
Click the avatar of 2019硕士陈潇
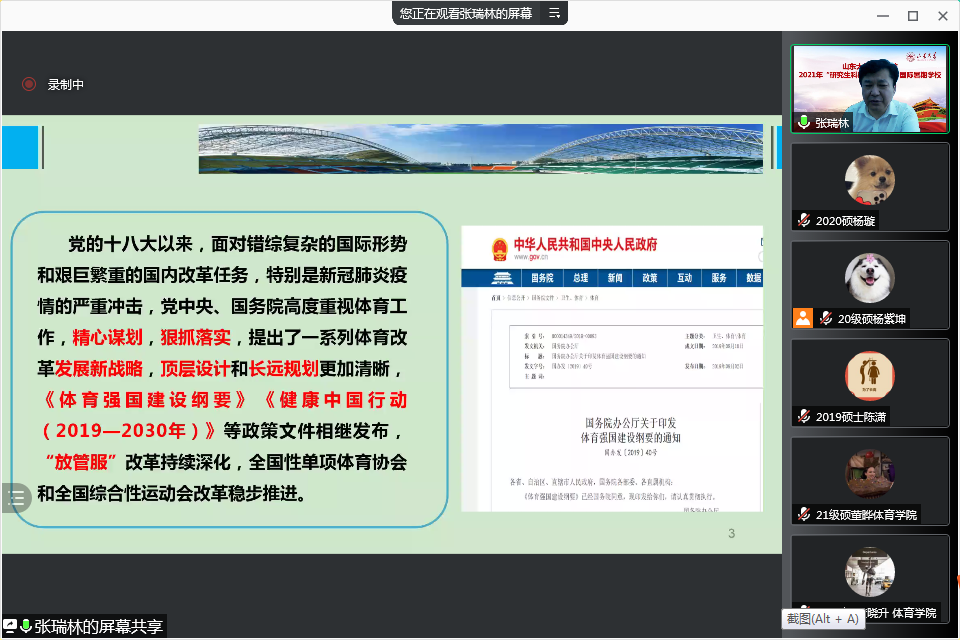pyautogui.click(x=869, y=375)
